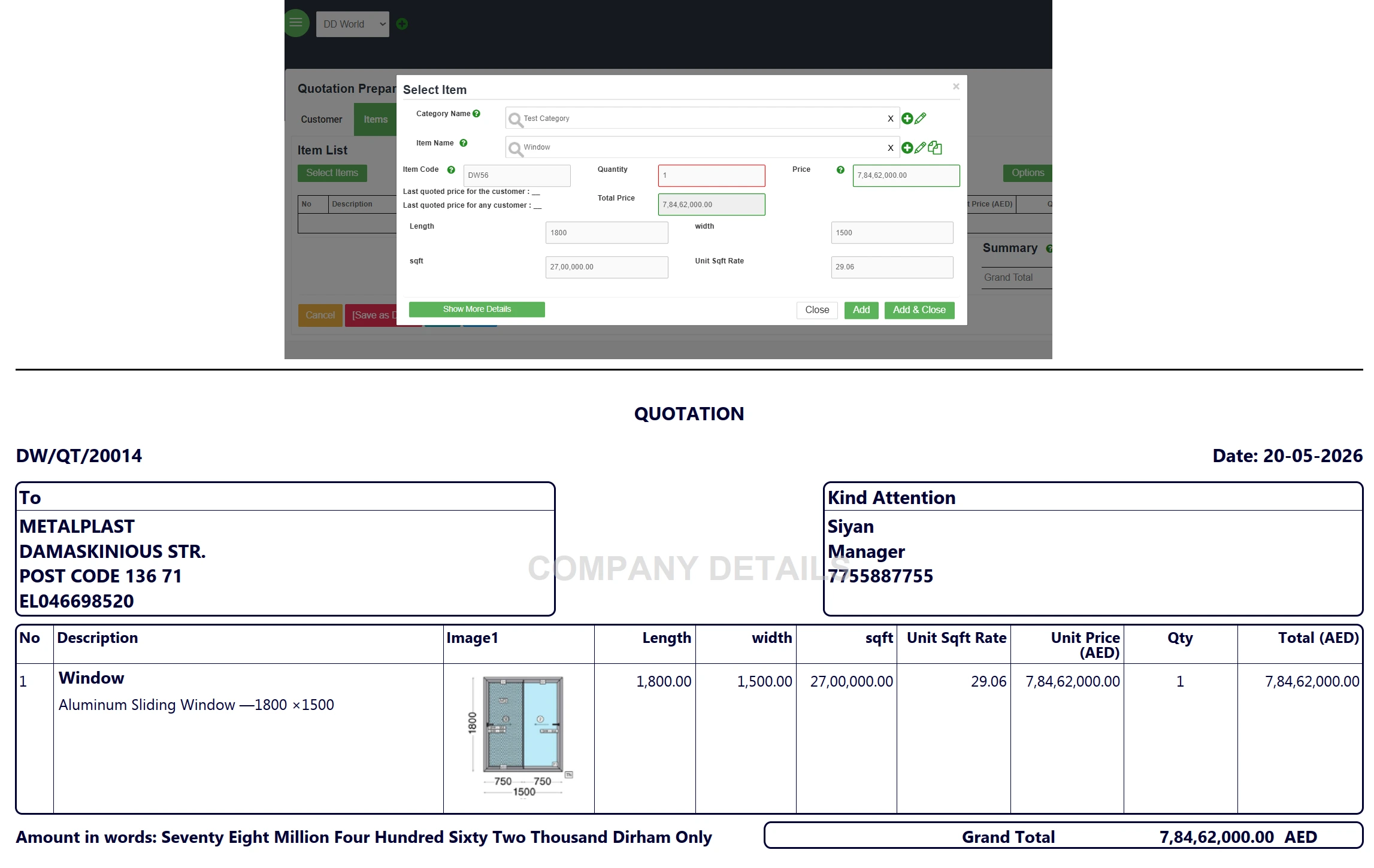This screenshot has width=1374, height=868.
Task: Click the 1,500.00 width cell
Action: (x=764, y=682)
